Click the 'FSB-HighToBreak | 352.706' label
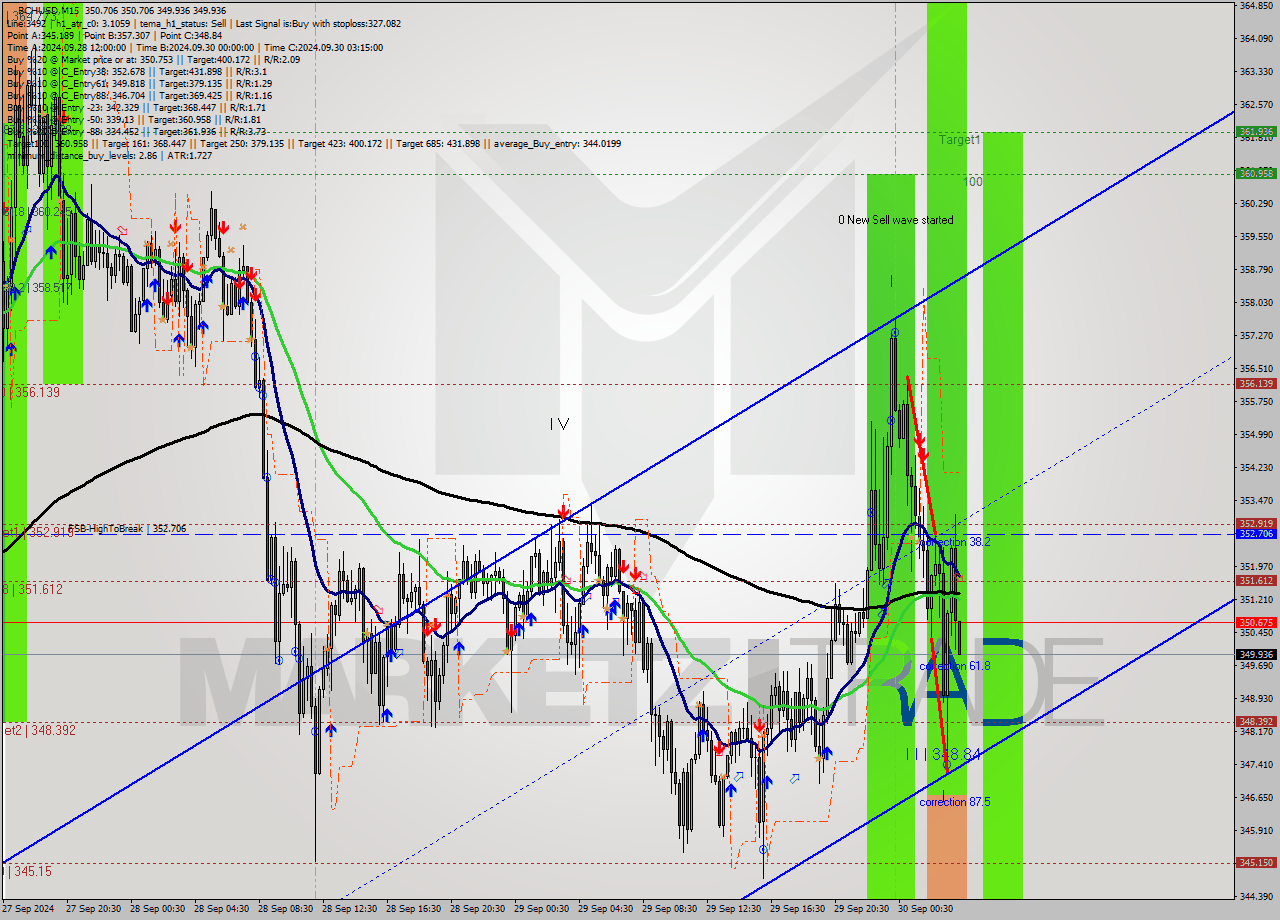Image resolution: width=1280 pixels, height=920 pixels. pos(127,528)
